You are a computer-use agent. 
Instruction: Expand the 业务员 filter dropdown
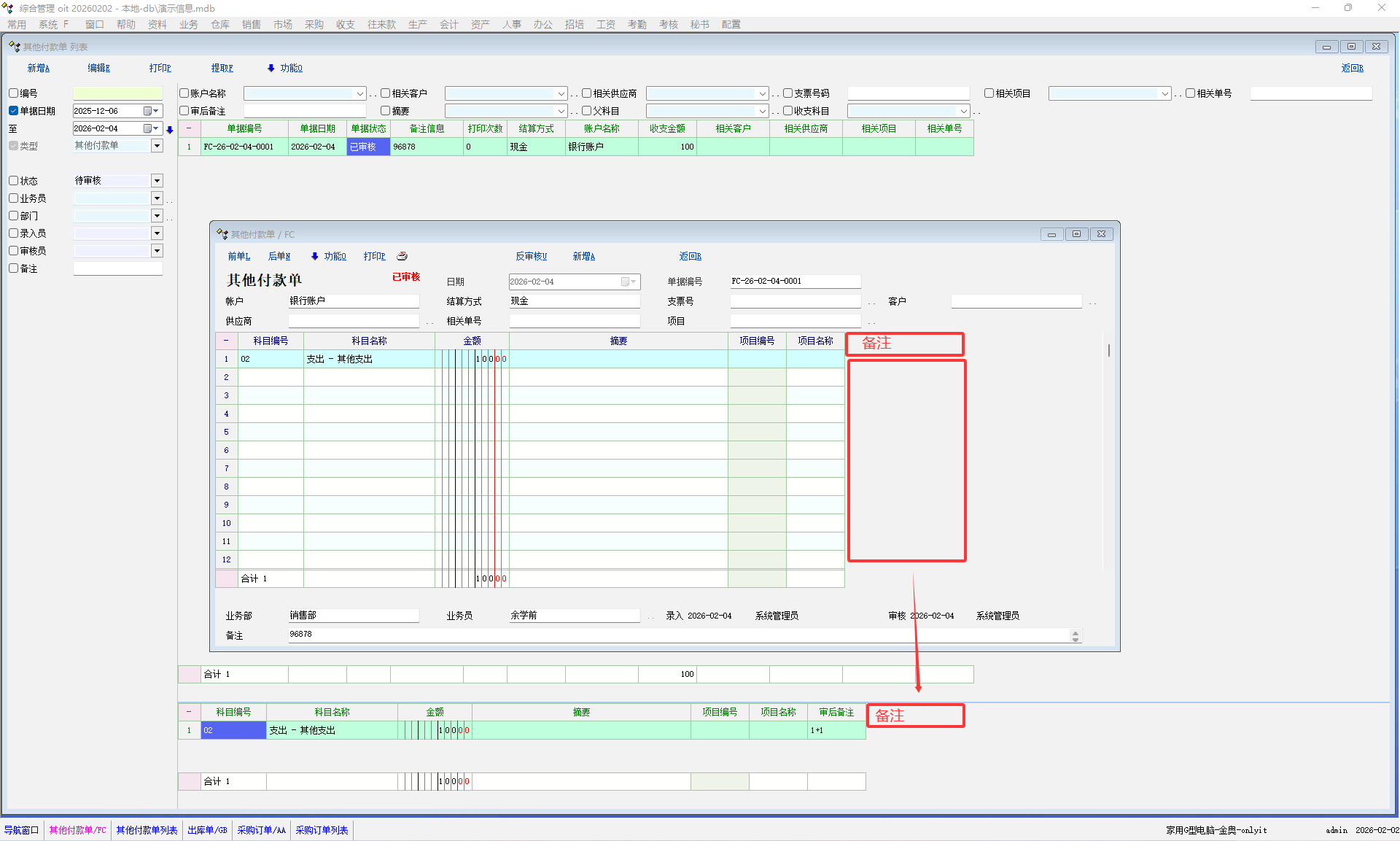pyautogui.click(x=157, y=198)
